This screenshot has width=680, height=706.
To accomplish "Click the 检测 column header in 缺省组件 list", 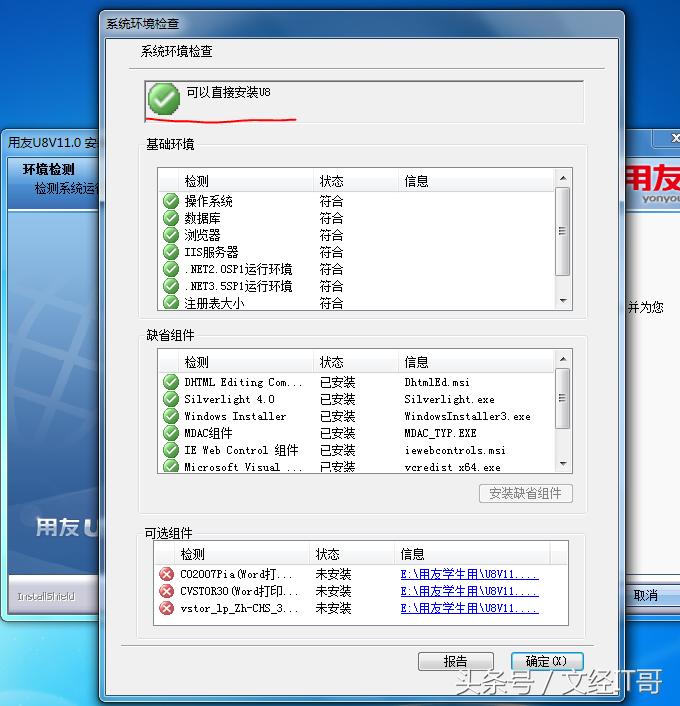I will pyautogui.click(x=246, y=362).
